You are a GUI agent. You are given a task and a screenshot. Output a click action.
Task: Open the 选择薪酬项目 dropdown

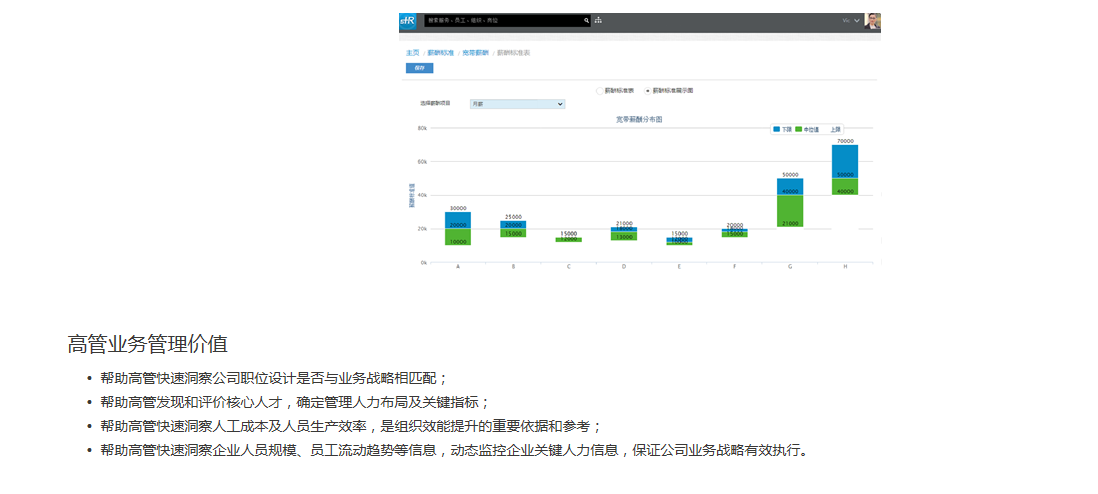(x=517, y=103)
